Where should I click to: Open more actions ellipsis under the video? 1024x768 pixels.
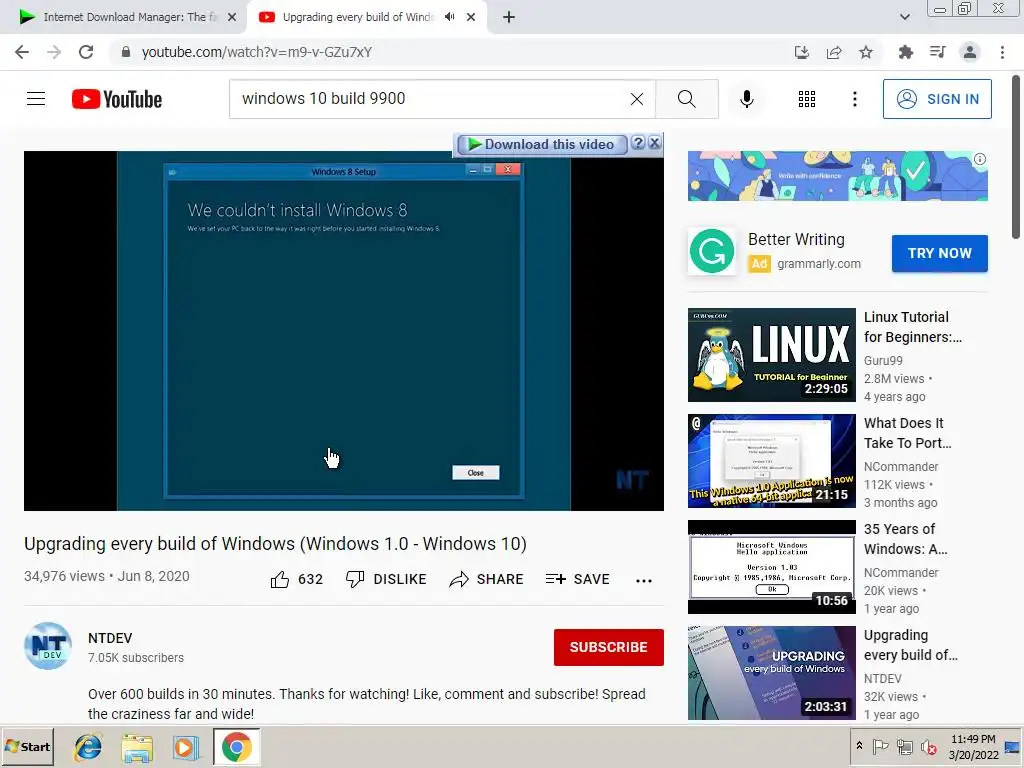pos(644,581)
